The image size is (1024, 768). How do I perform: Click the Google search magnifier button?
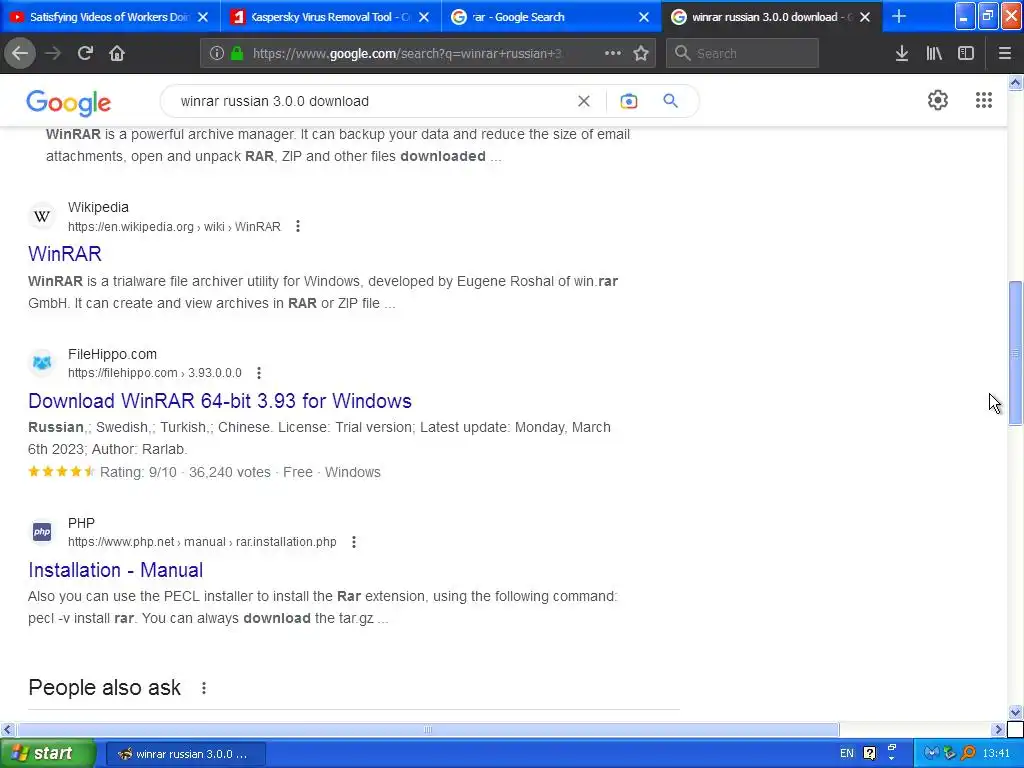670,101
